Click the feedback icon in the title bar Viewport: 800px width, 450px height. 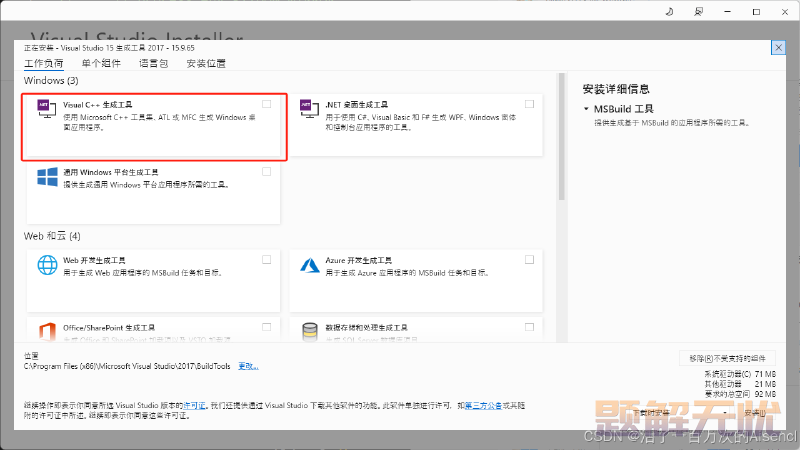coord(698,11)
